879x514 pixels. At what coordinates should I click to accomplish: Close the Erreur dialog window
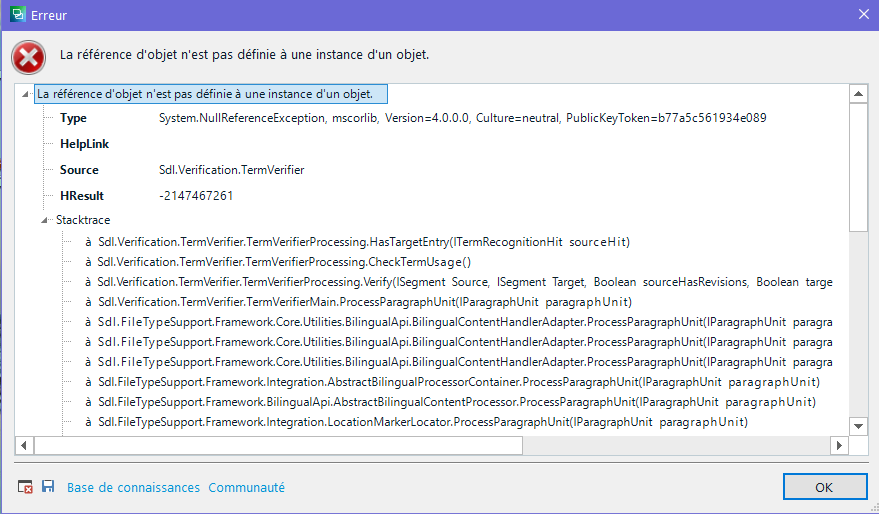(864, 15)
